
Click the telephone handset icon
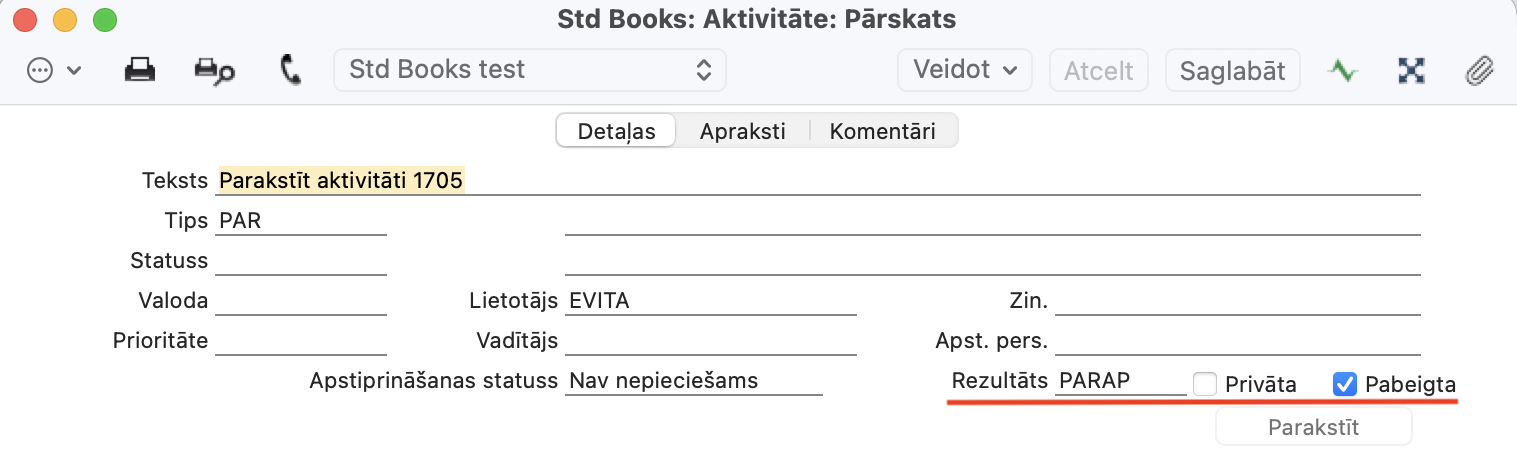291,70
